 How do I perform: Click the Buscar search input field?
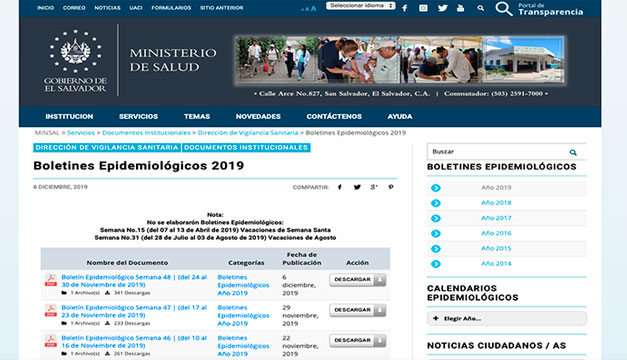pyautogui.click(x=498, y=152)
